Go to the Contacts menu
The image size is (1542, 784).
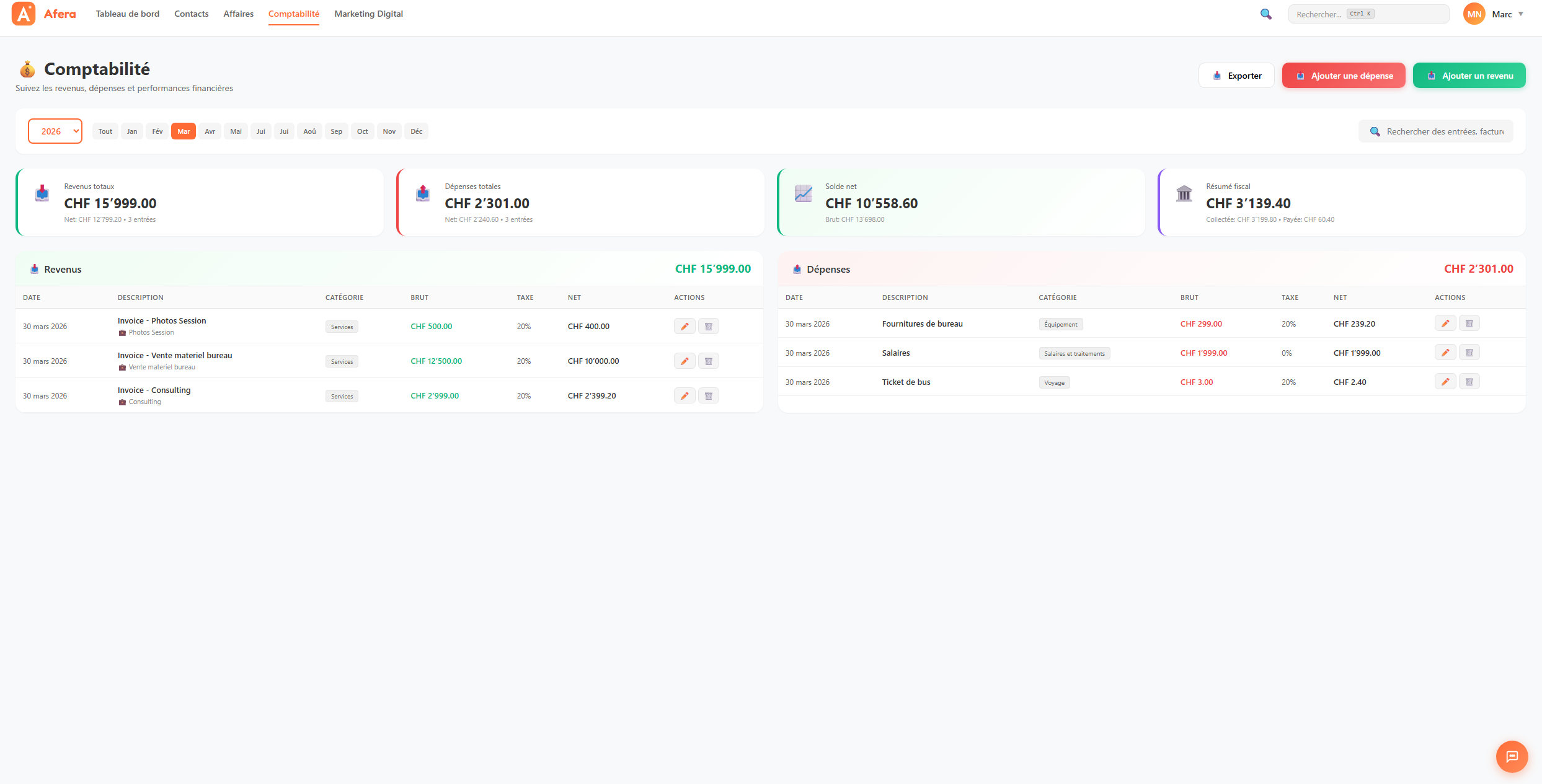(x=191, y=14)
